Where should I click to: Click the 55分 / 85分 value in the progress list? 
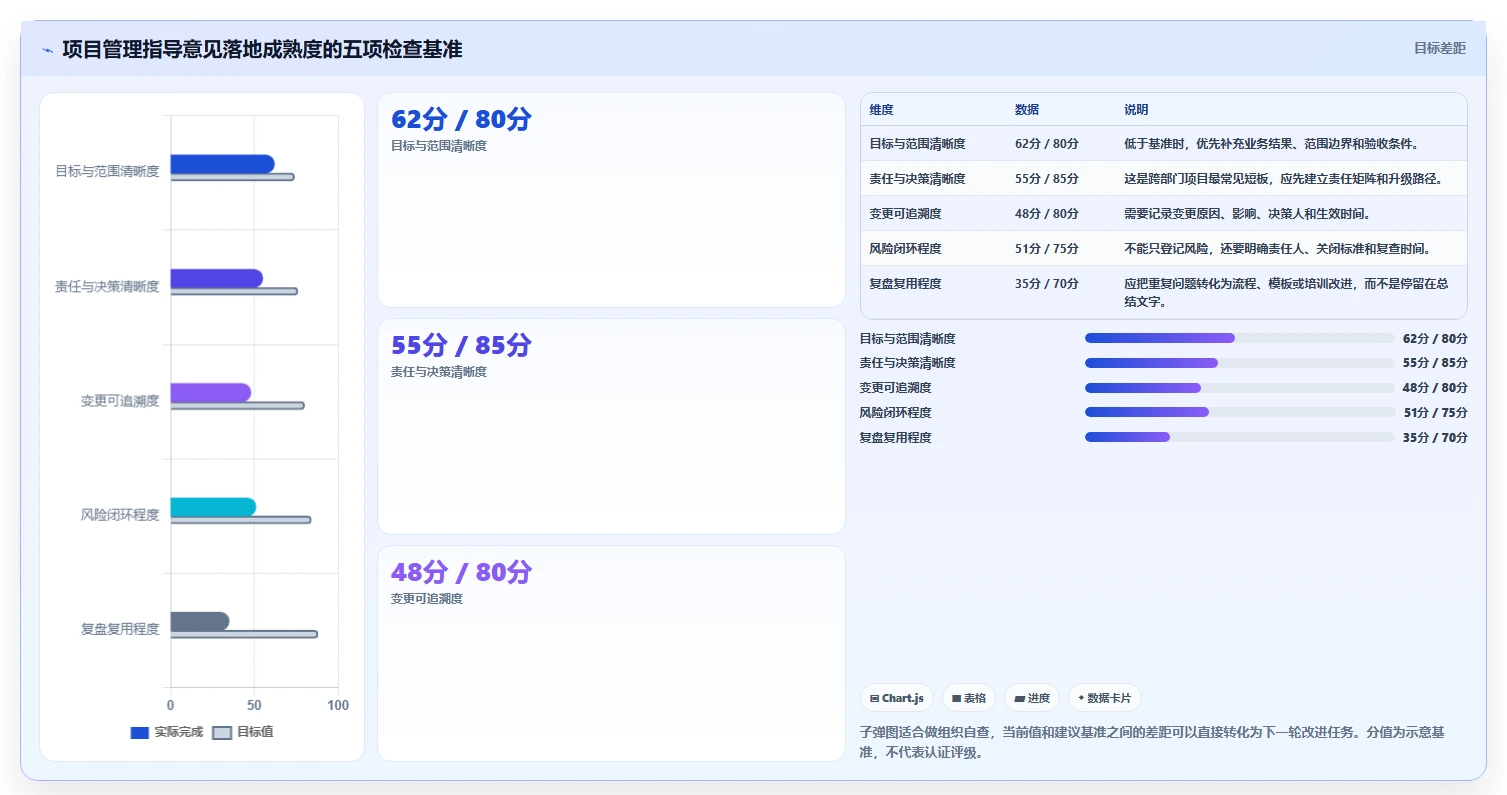(1435, 363)
